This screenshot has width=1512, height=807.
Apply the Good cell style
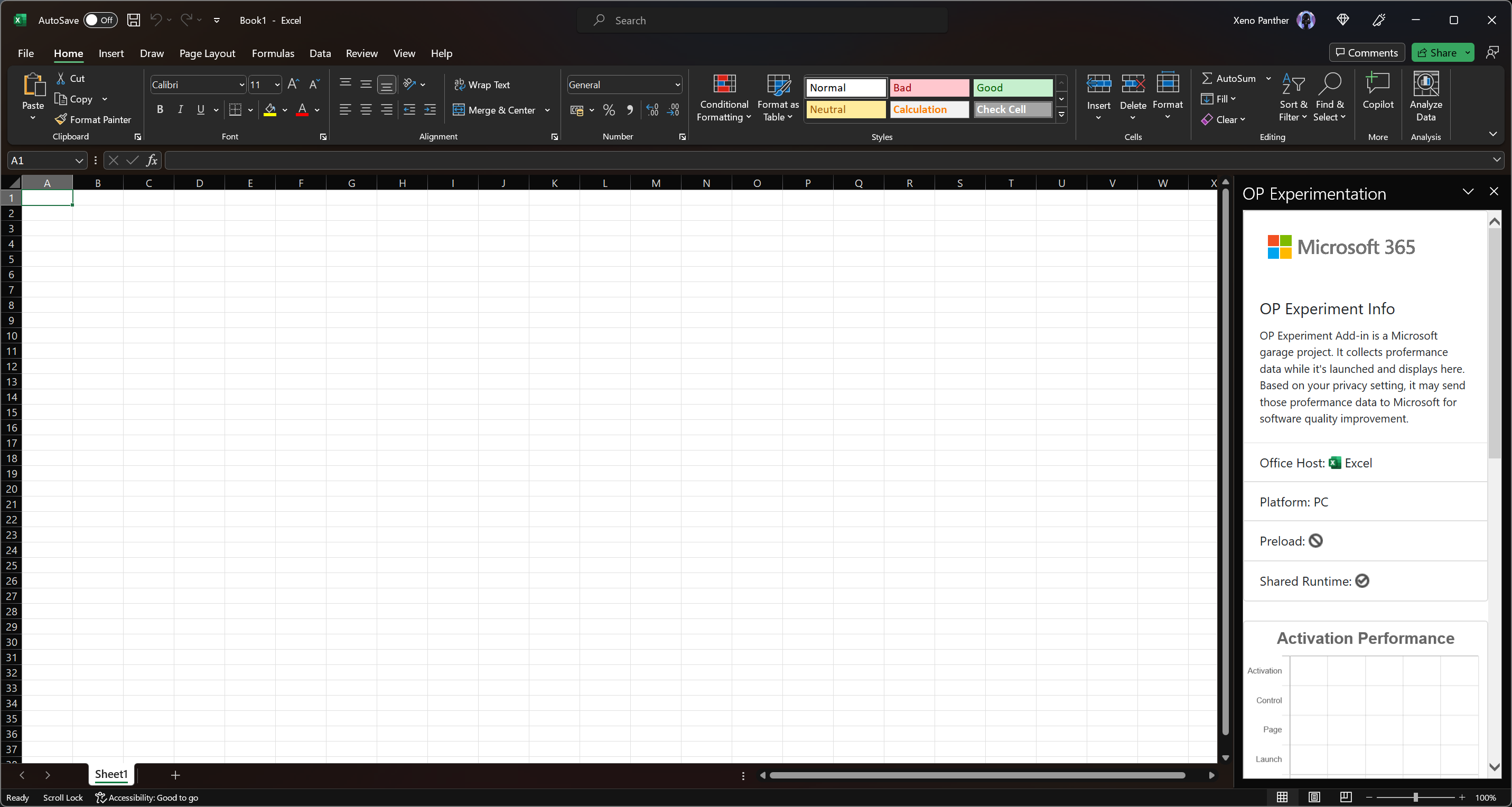[x=1013, y=88]
